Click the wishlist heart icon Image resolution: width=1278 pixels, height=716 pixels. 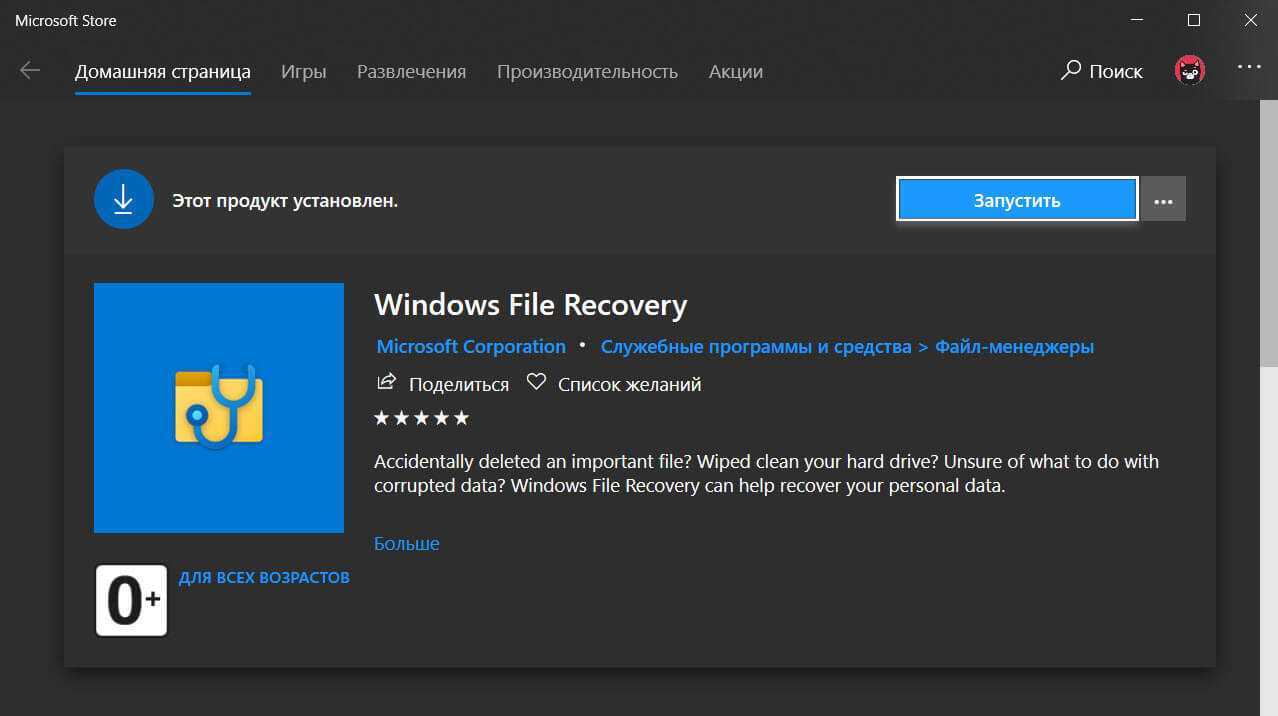click(x=536, y=383)
